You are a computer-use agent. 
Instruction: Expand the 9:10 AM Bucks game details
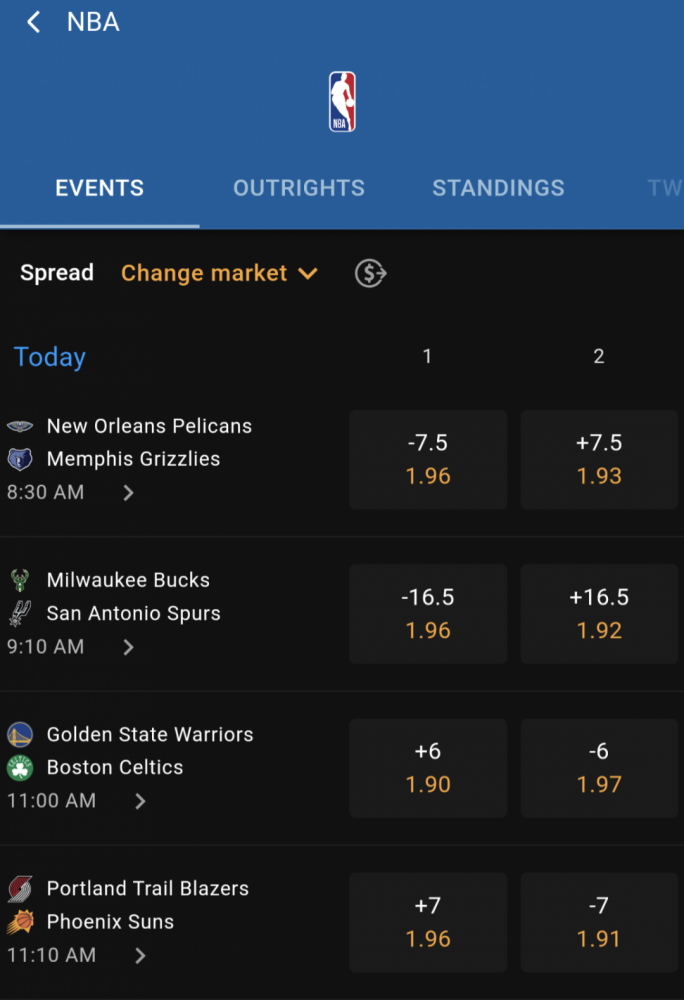pyautogui.click(x=128, y=647)
